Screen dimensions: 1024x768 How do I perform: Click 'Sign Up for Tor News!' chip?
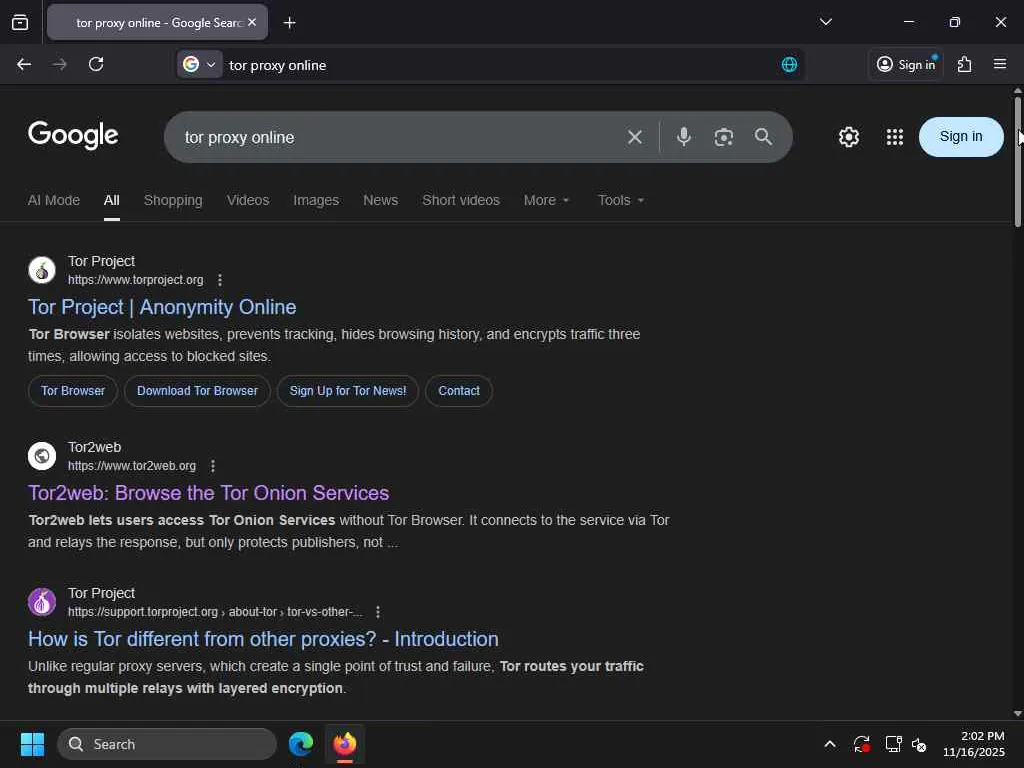(x=347, y=391)
